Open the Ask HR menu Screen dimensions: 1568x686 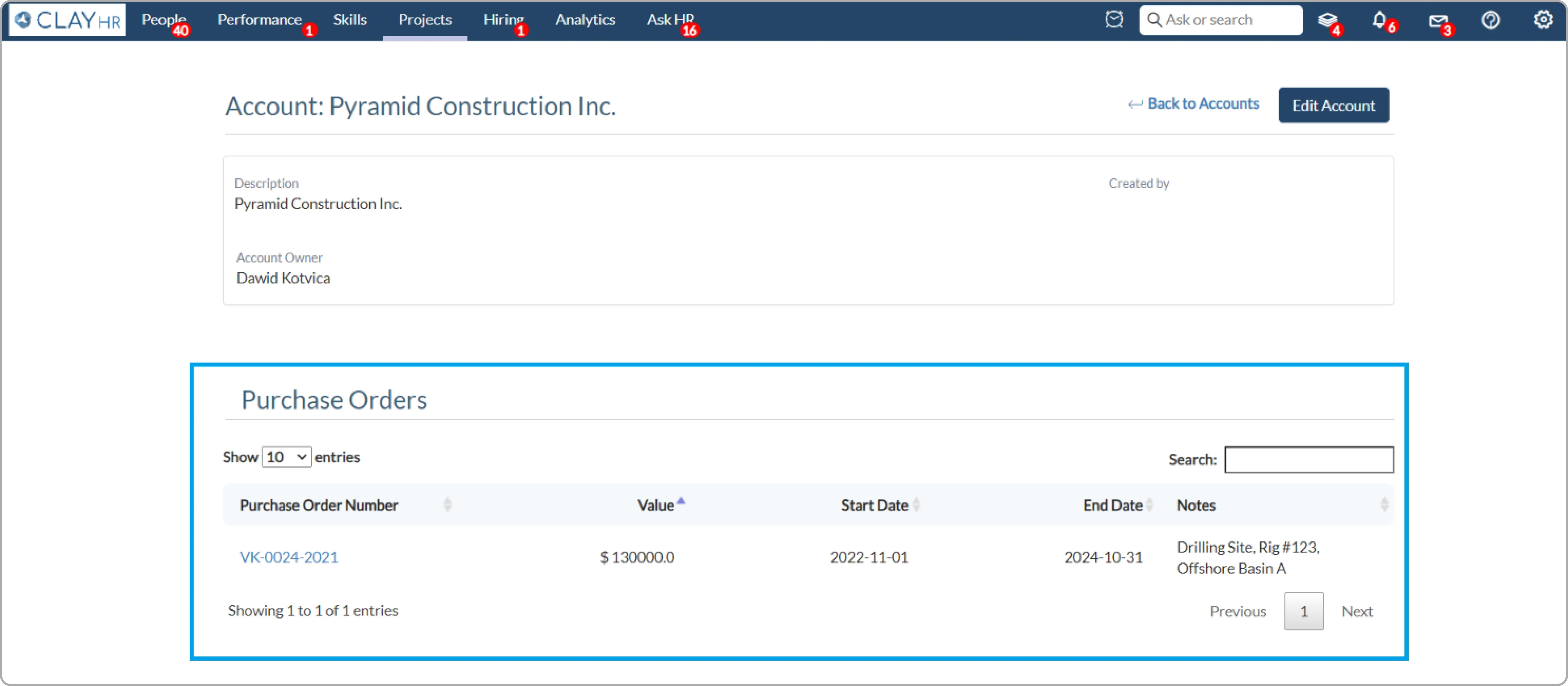coord(670,20)
